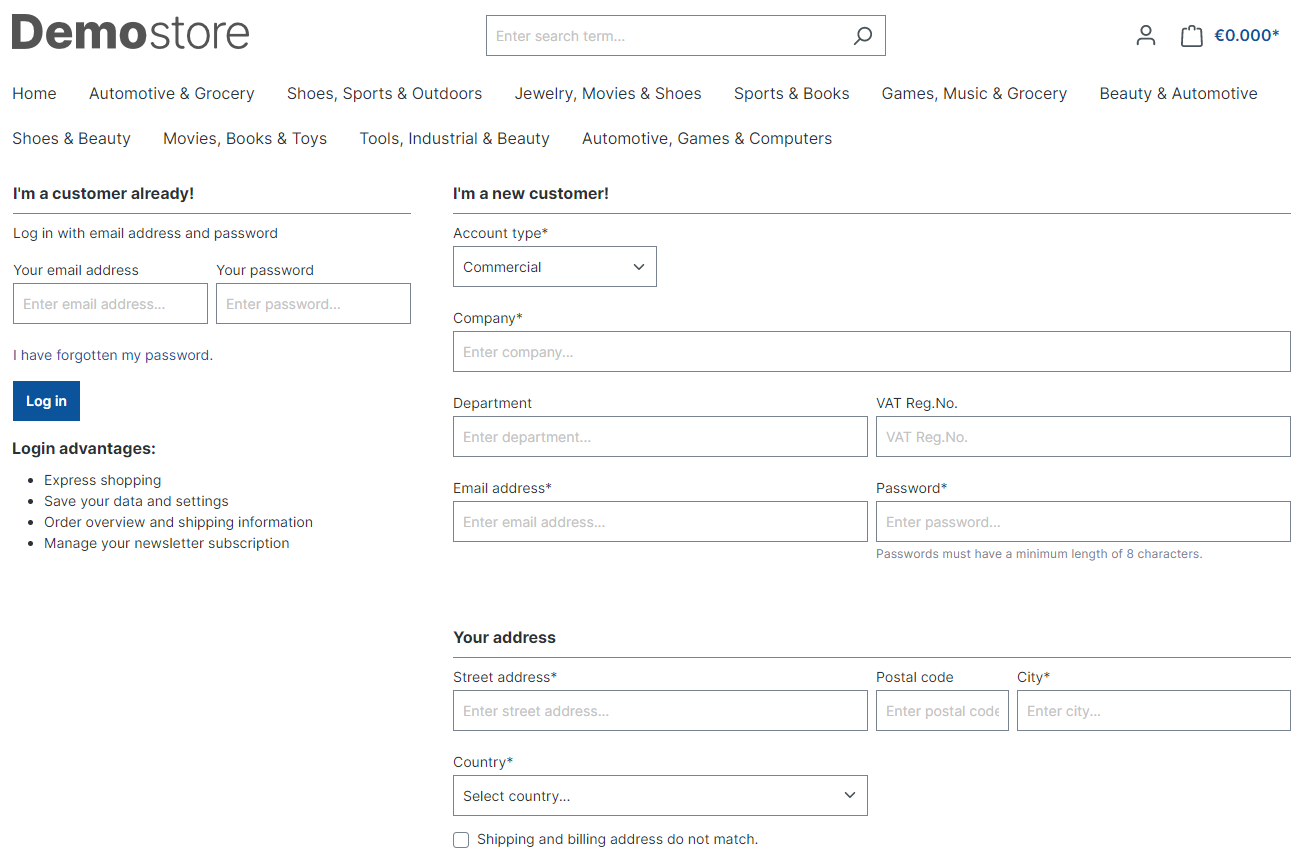Open the Sports & Books category
The width and height of the screenshot is (1300, 865).
(791, 94)
